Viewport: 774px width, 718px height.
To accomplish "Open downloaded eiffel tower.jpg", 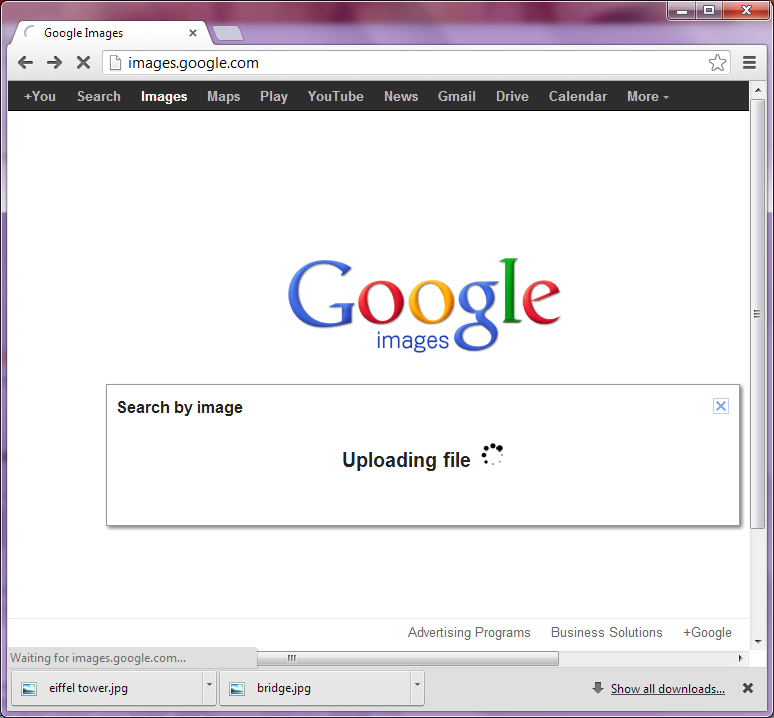I will pos(107,688).
